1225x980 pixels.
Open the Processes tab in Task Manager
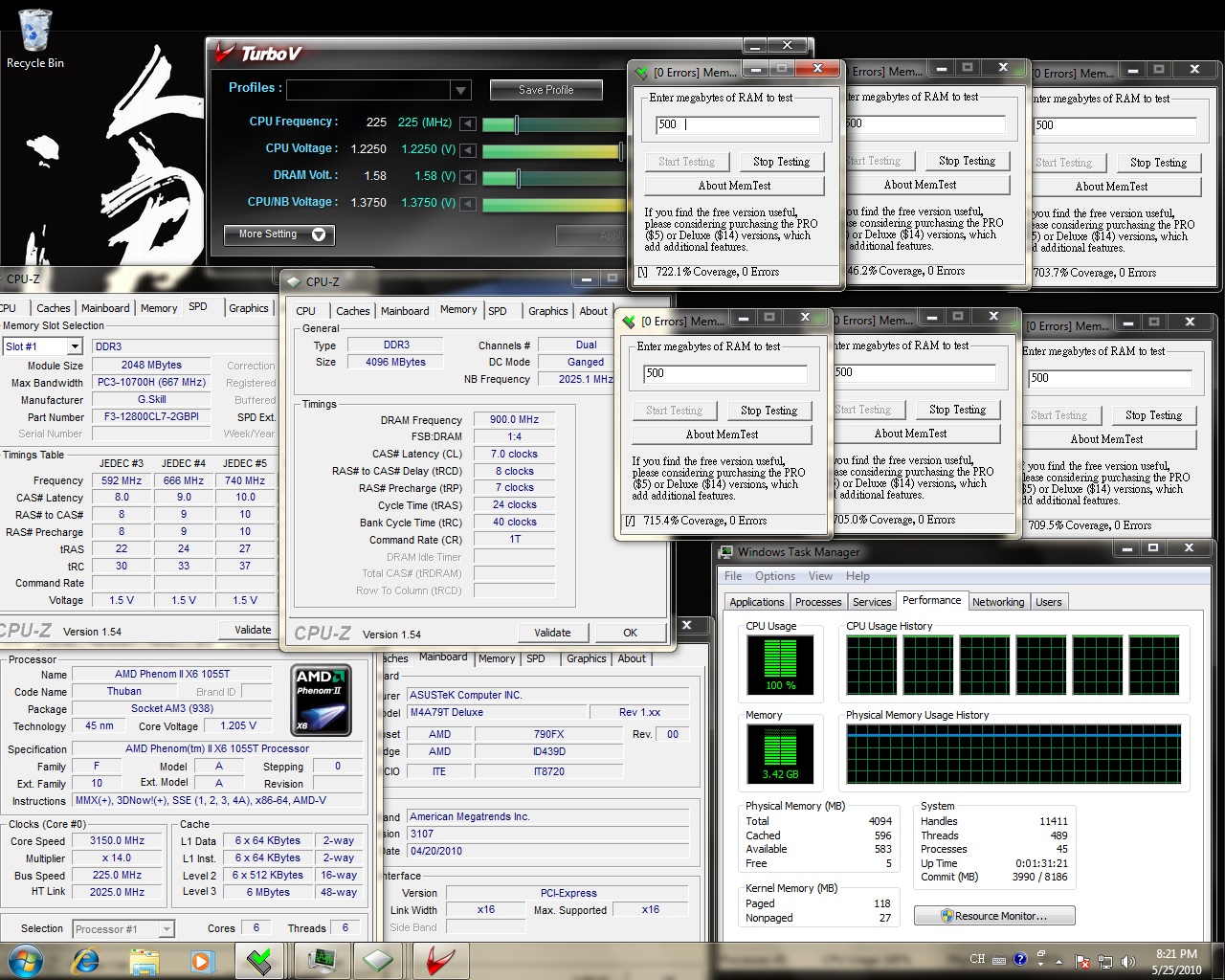(818, 602)
